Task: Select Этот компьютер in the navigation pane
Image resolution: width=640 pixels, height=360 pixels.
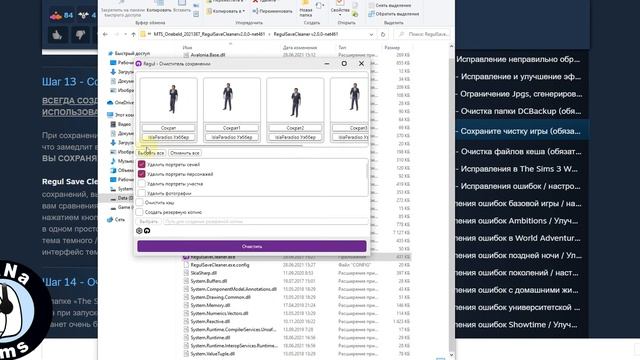Action: [x=121, y=115]
